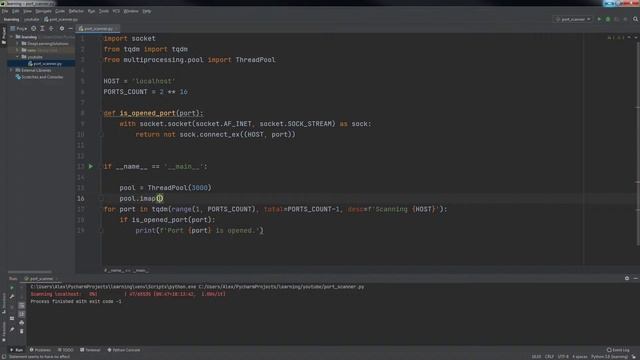Run port_scanner from top toolbar

coord(599,19)
